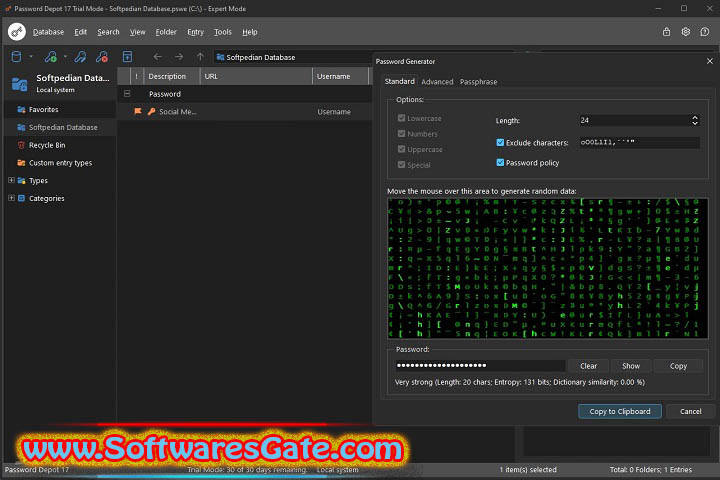
Task: Click the Softpedian Database folder icon in sidebar
Action: (x=21, y=127)
